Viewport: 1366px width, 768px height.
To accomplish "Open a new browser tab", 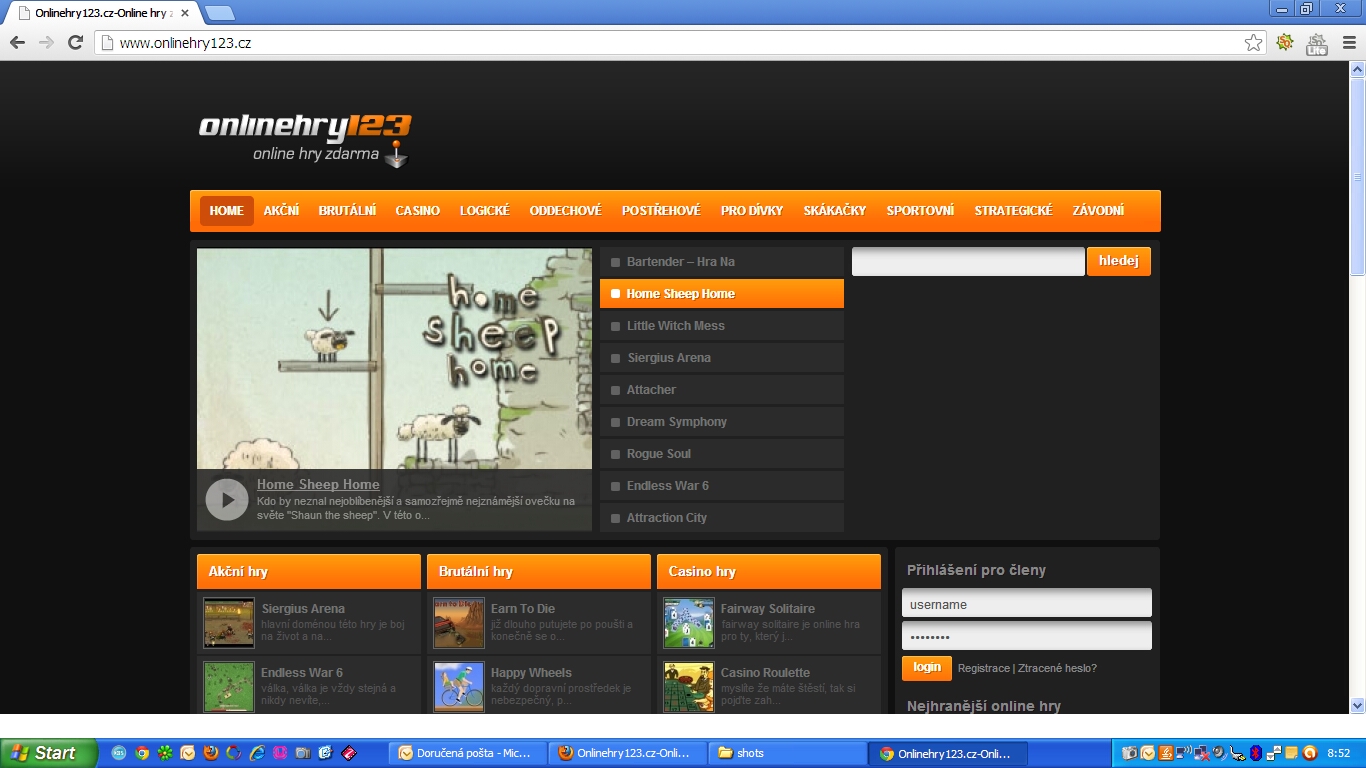I will point(219,13).
